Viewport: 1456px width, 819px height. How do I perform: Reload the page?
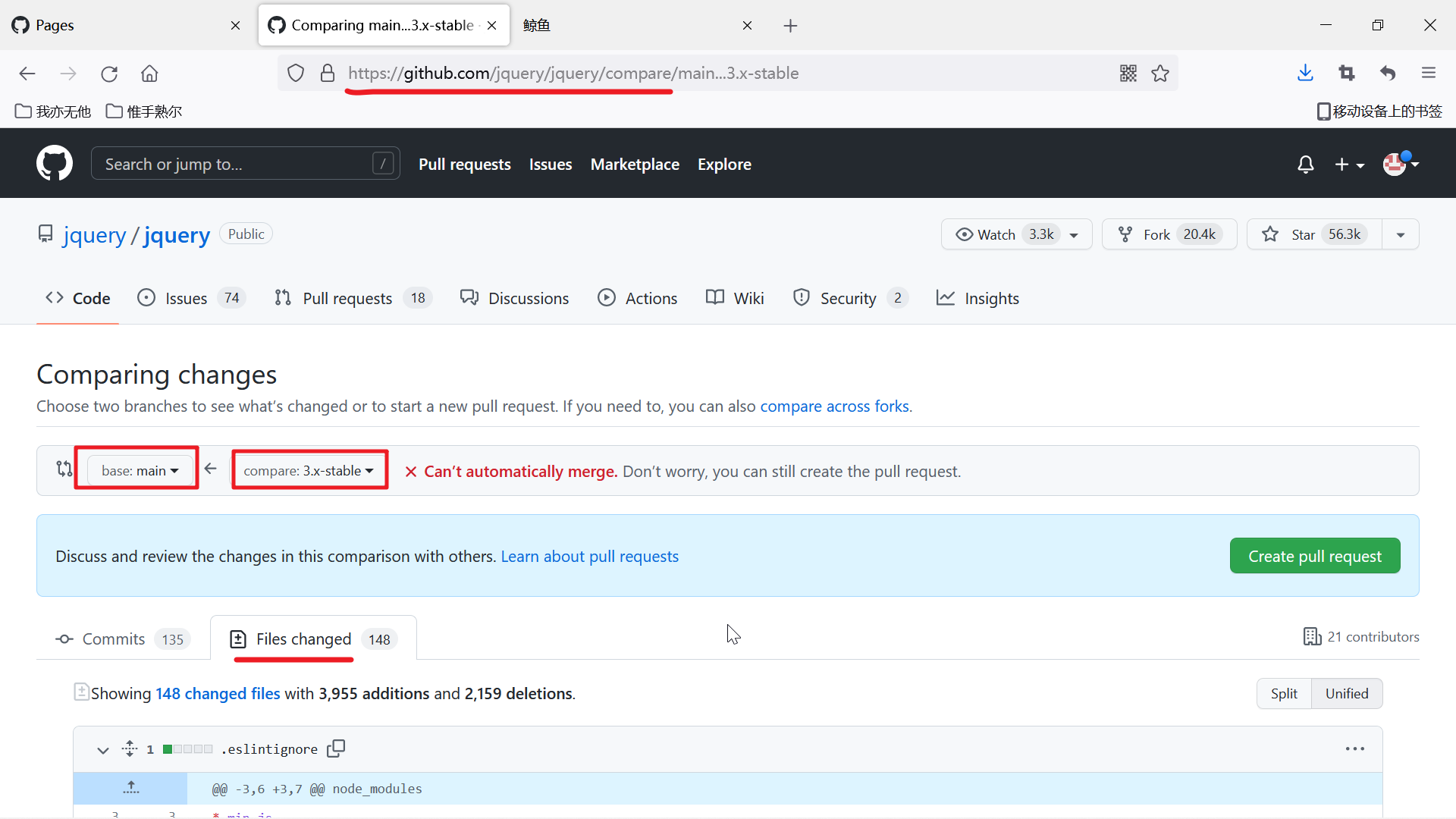click(x=109, y=74)
